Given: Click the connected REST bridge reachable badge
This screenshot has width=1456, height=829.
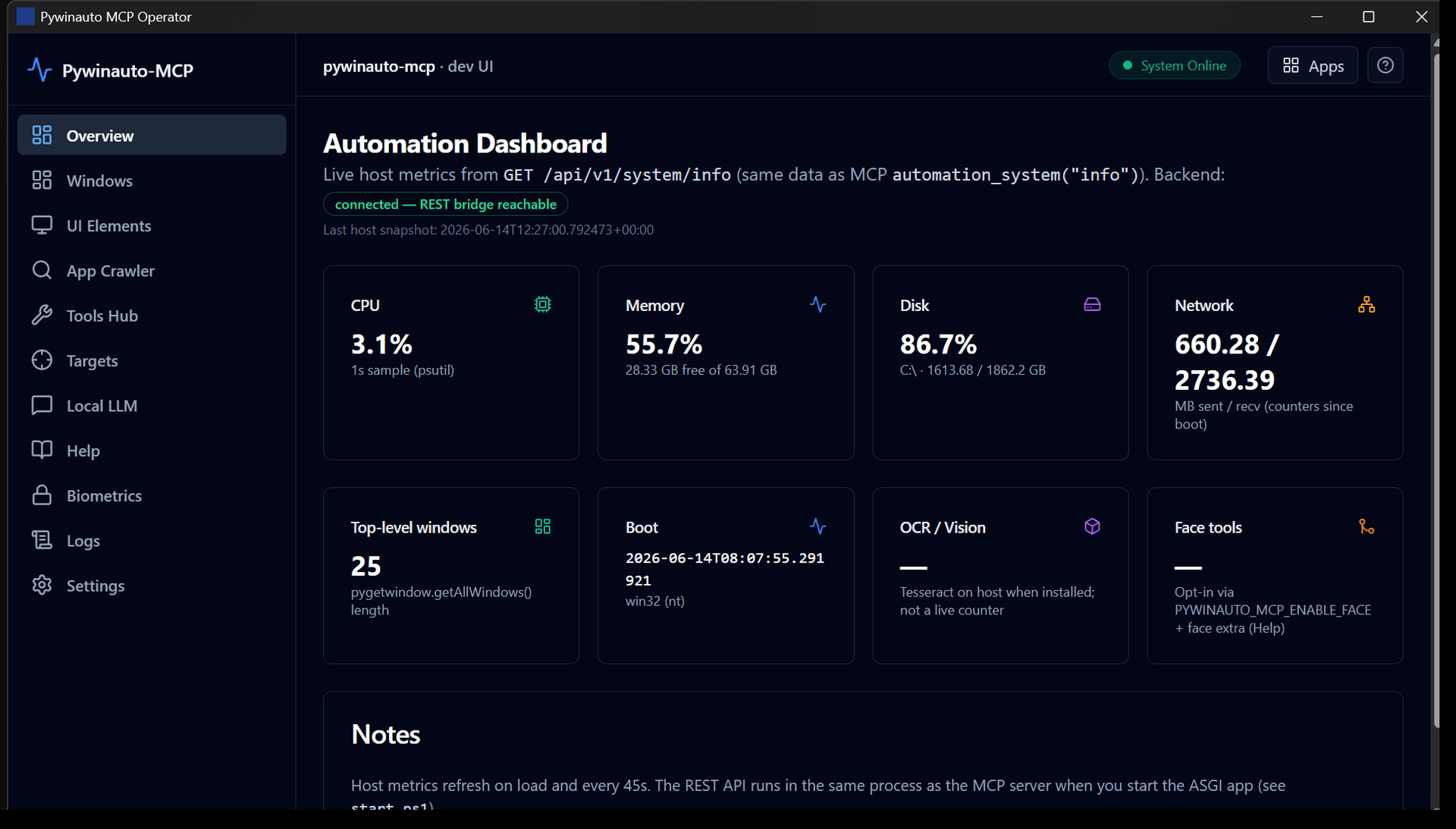Looking at the screenshot, I should (x=445, y=204).
